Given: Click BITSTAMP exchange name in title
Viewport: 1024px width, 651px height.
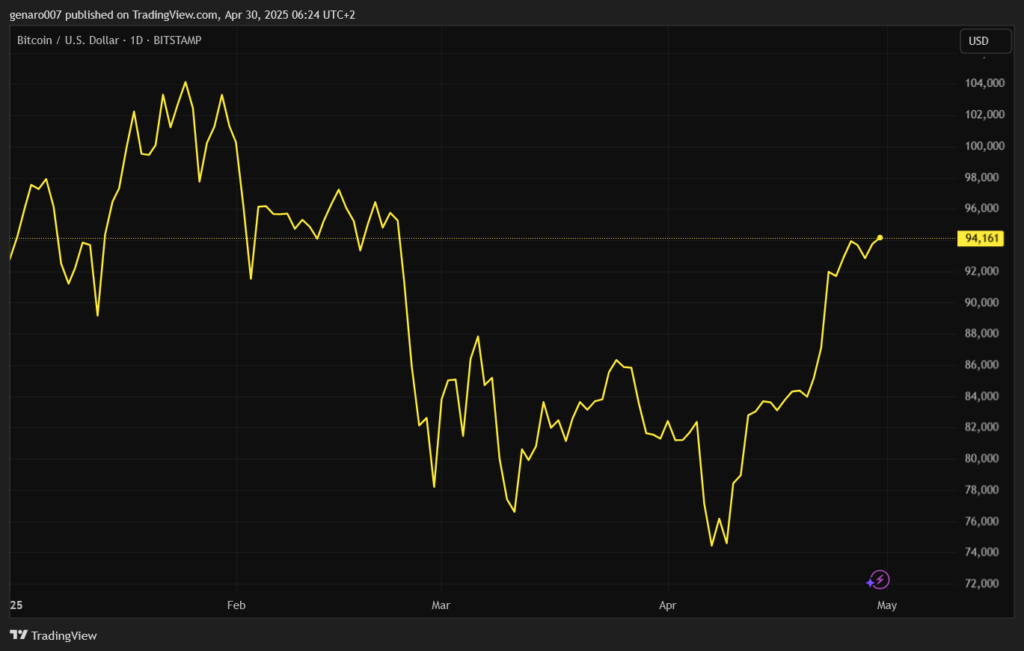Looking at the screenshot, I should (175, 41).
